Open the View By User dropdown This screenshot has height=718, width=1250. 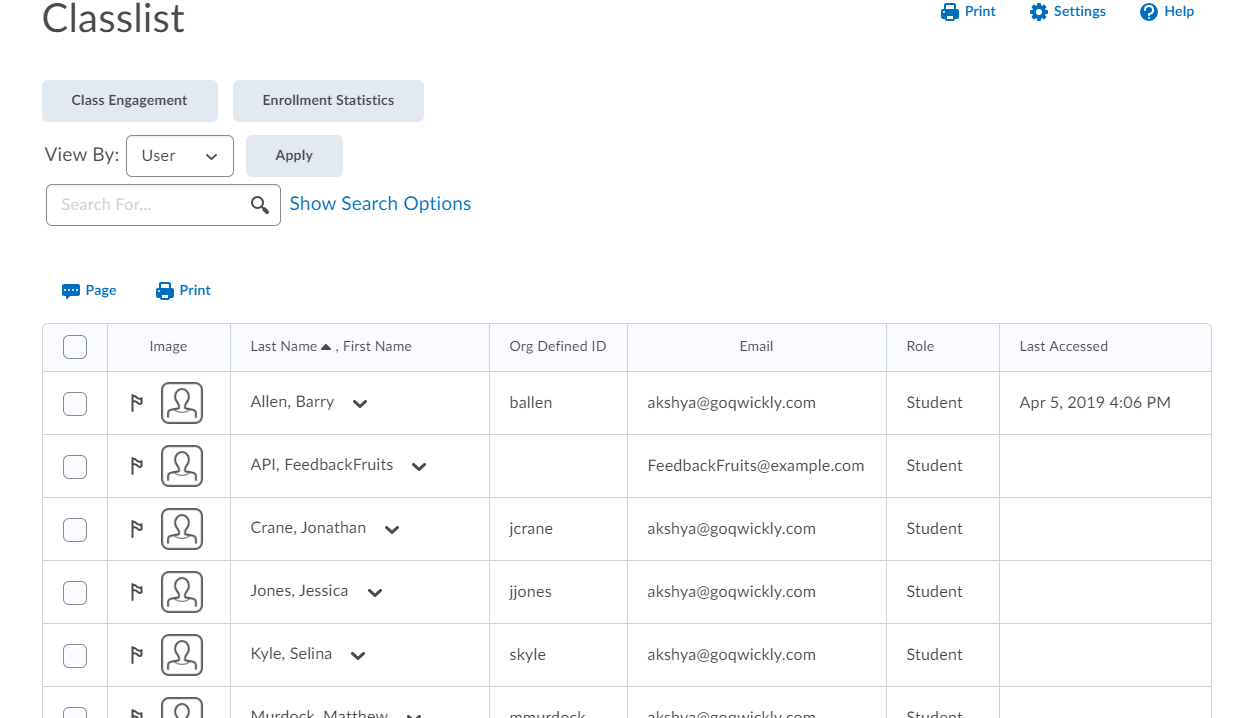click(180, 156)
